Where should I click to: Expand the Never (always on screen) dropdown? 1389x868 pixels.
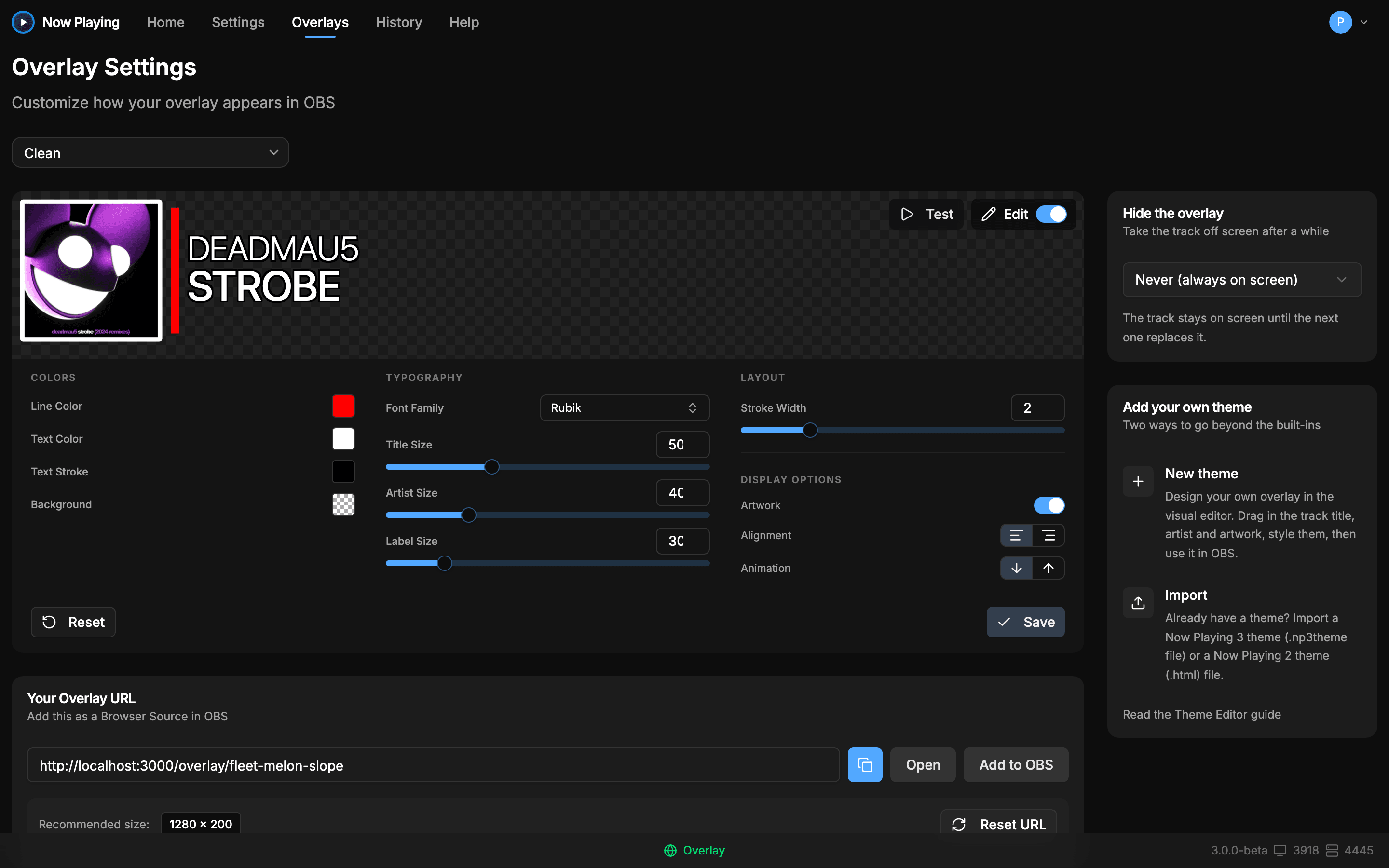(x=1241, y=280)
